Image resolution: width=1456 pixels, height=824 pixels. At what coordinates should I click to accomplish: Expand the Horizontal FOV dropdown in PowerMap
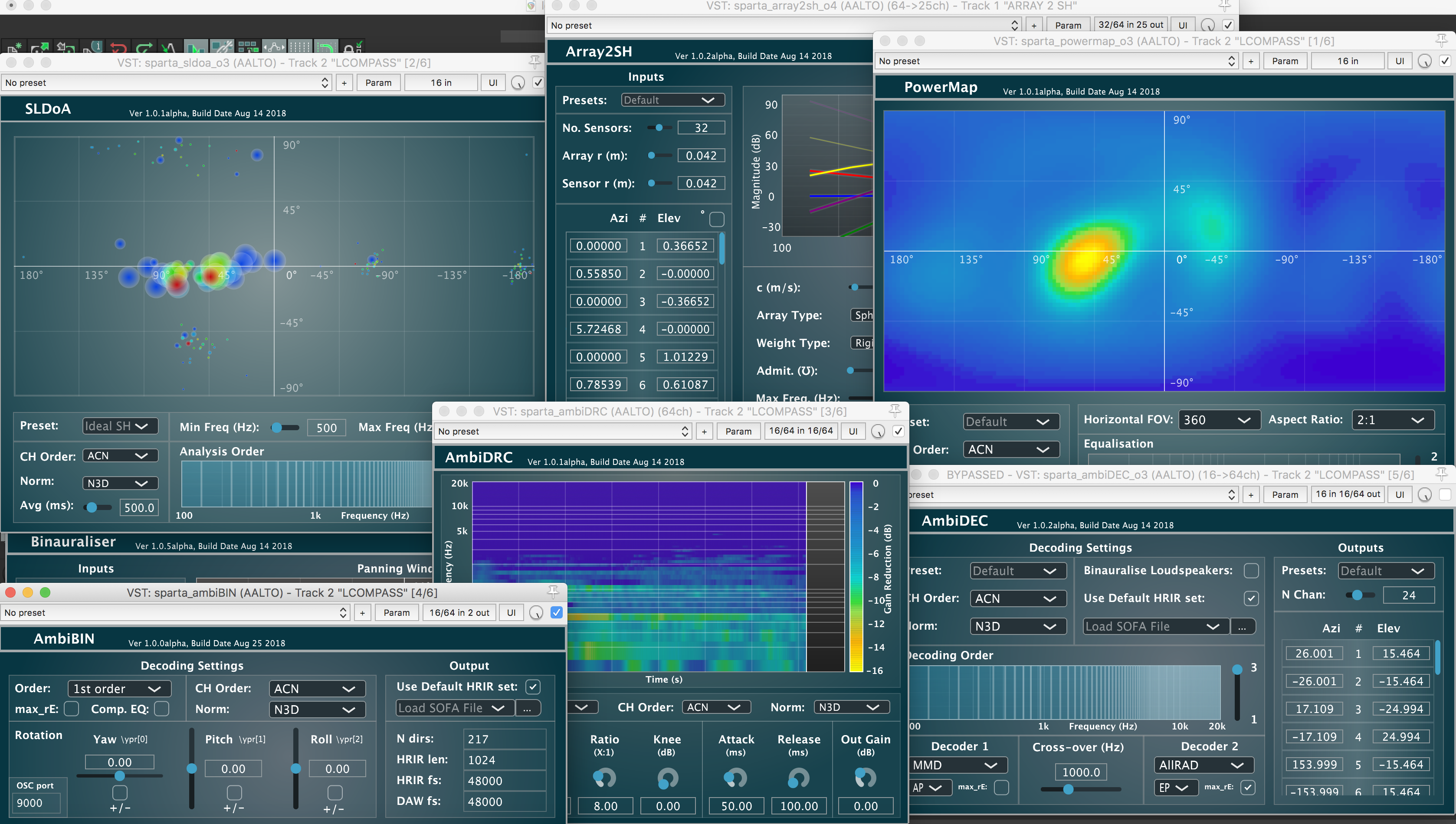click(1220, 420)
